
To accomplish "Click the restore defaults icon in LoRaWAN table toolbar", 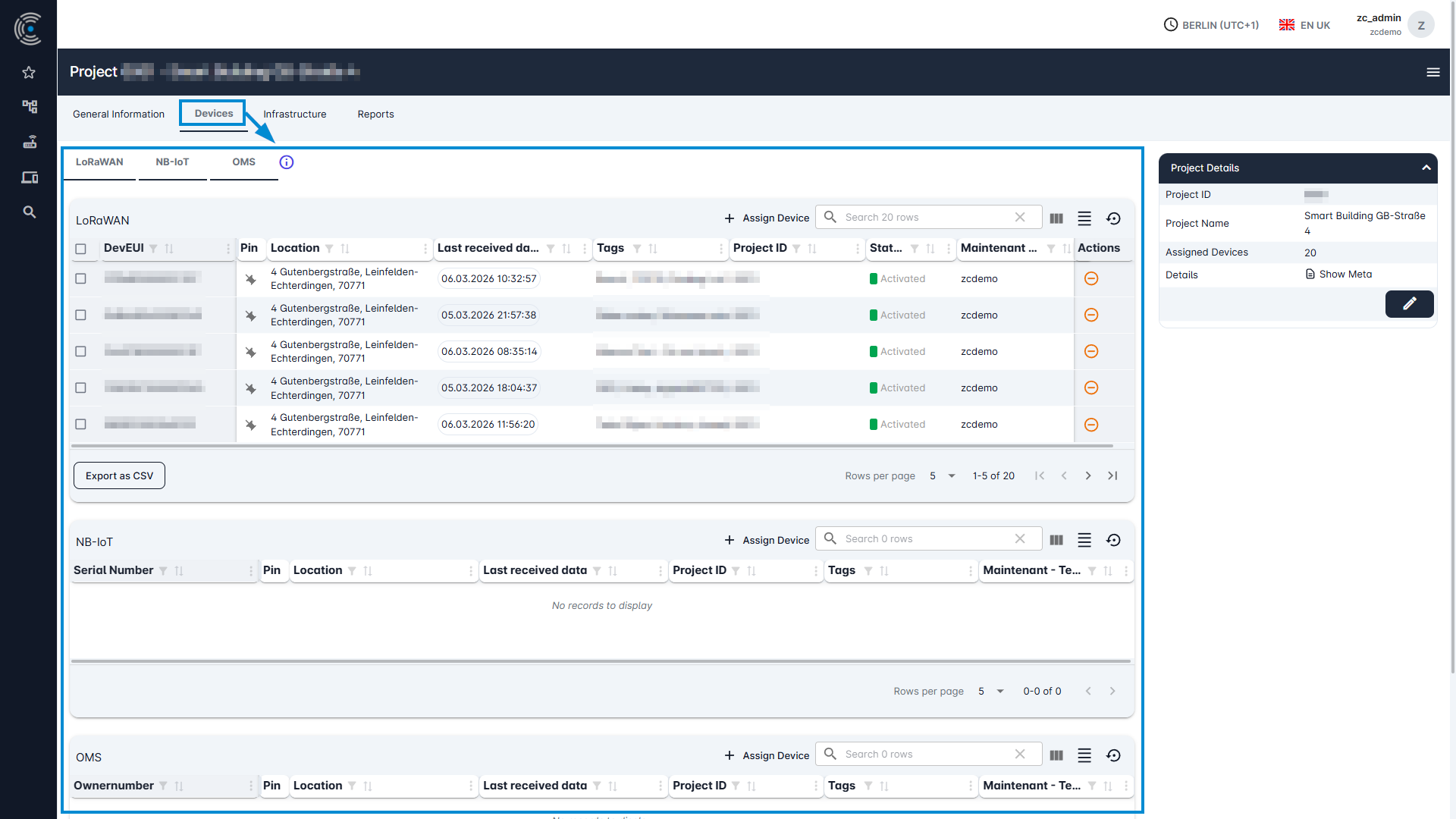I will point(1112,218).
